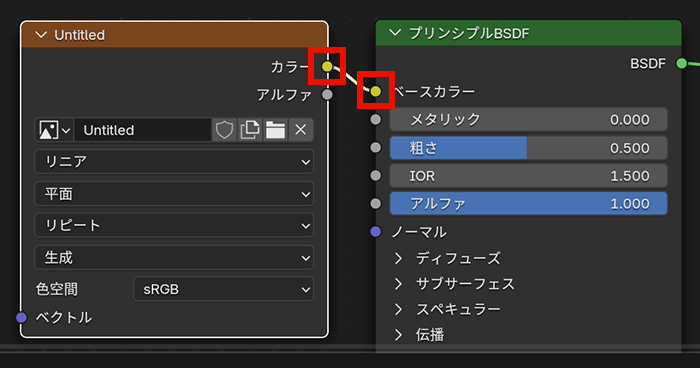Click the IOR input socket
Image resolution: width=700 pixels, height=368 pixels.
[x=376, y=176]
